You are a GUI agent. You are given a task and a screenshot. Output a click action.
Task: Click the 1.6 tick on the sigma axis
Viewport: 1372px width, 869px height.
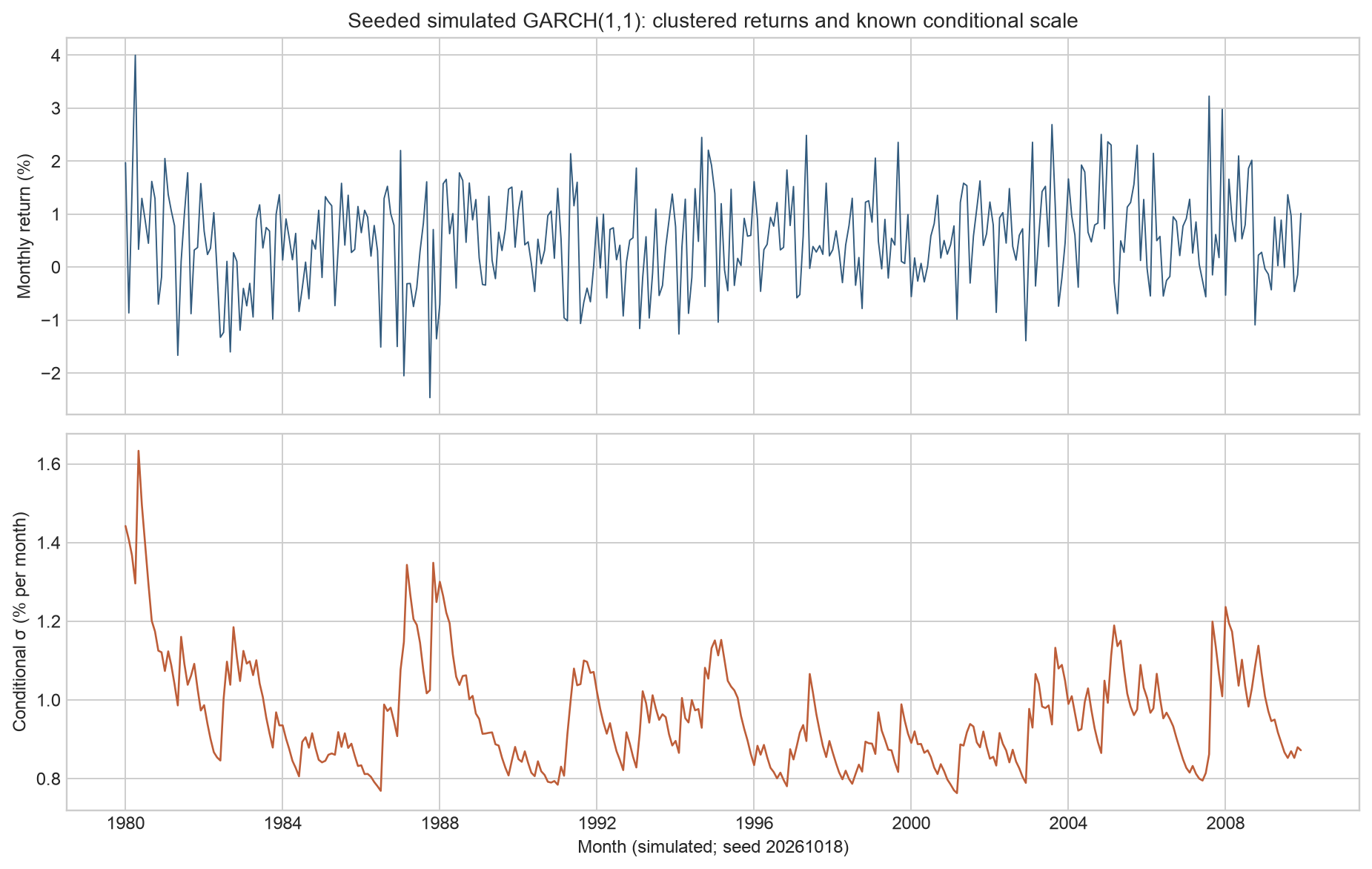tap(47, 464)
